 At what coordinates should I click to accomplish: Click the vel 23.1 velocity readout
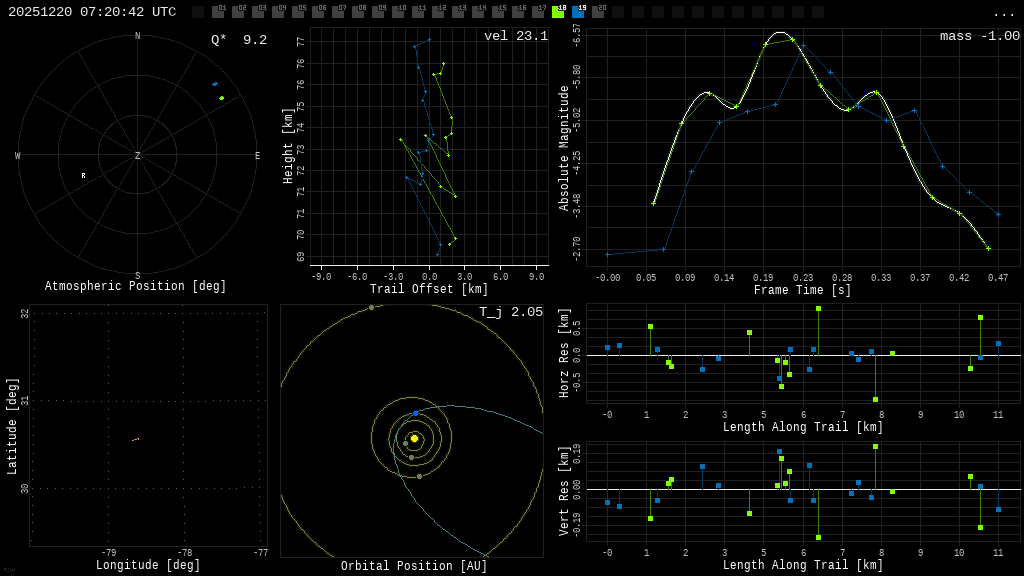pyautogui.click(x=515, y=37)
